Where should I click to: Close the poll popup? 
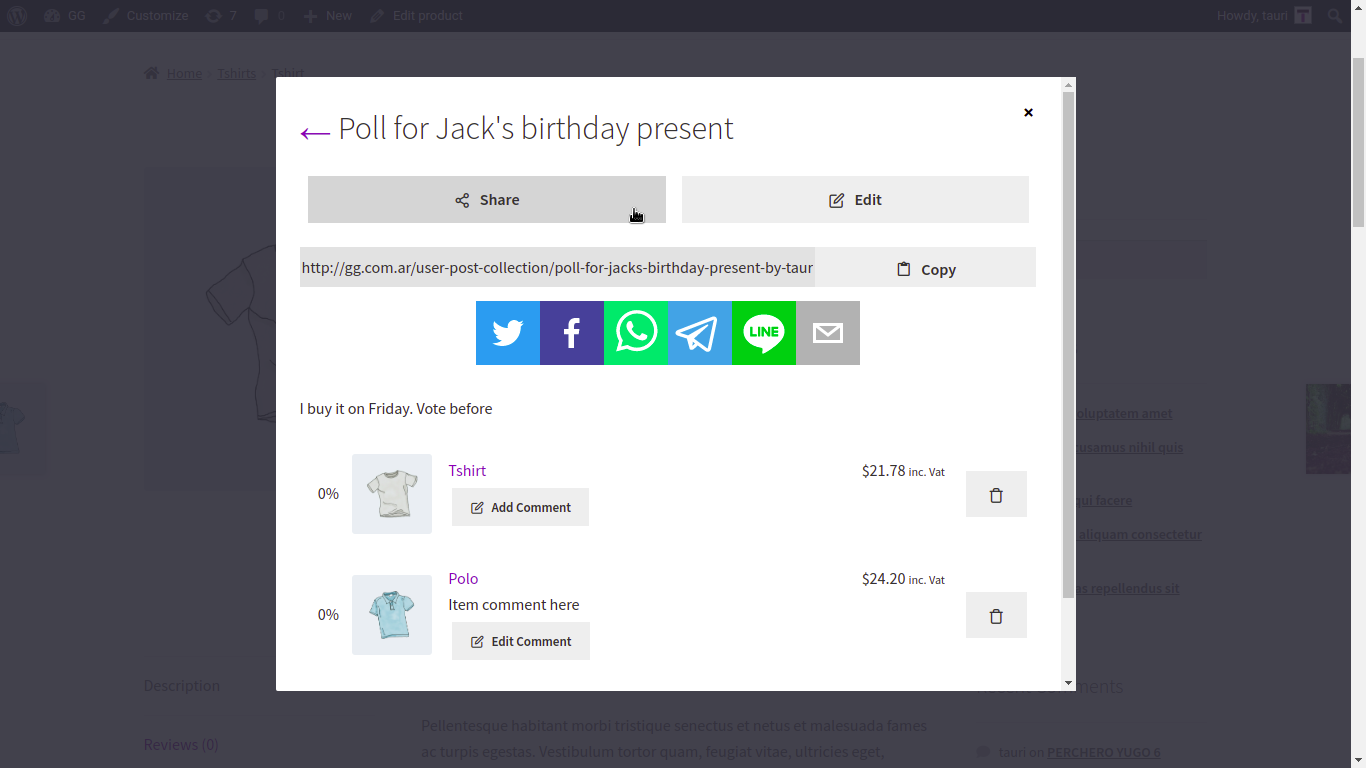(1028, 112)
